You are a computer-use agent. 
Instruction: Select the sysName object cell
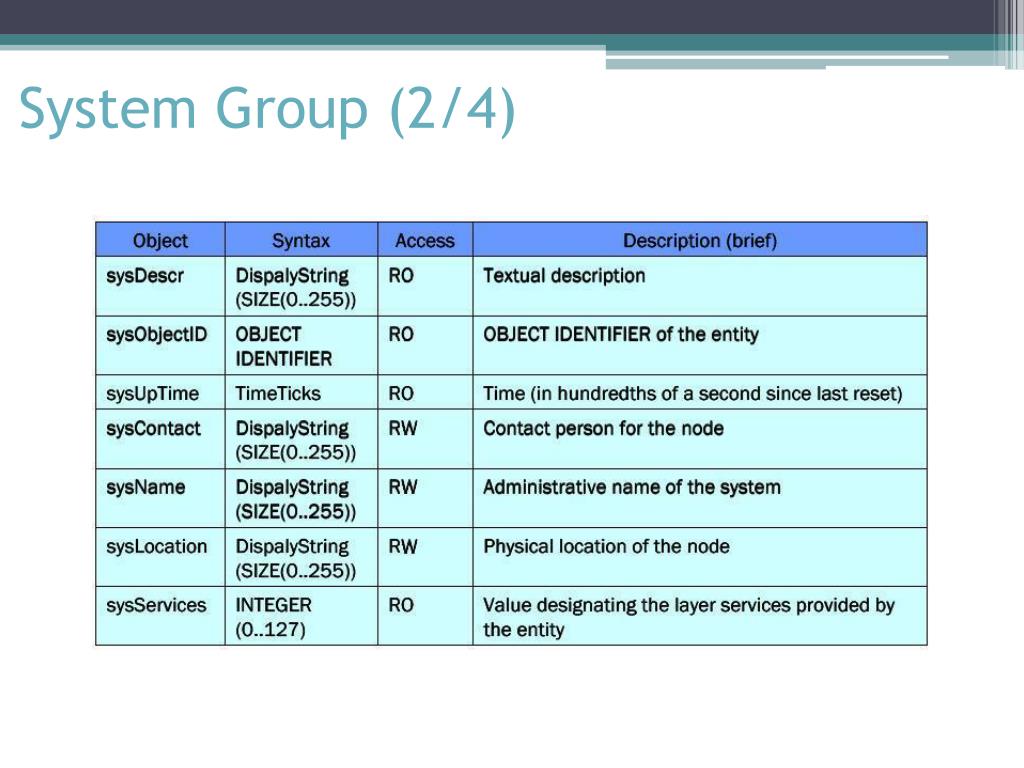click(160, 498)
